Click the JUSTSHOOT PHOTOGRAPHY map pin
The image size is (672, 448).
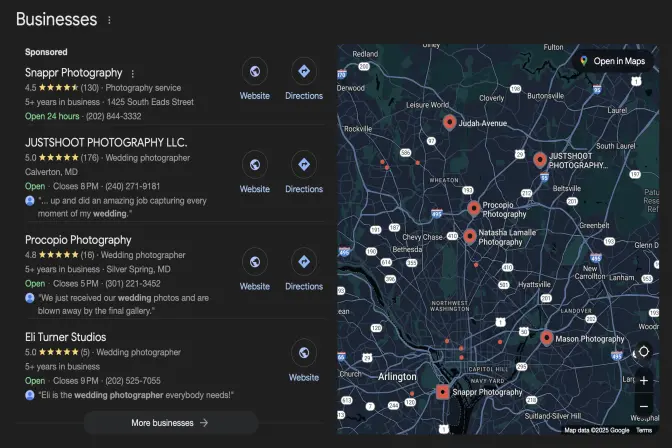pyautogui.click(x=540, y=159)
